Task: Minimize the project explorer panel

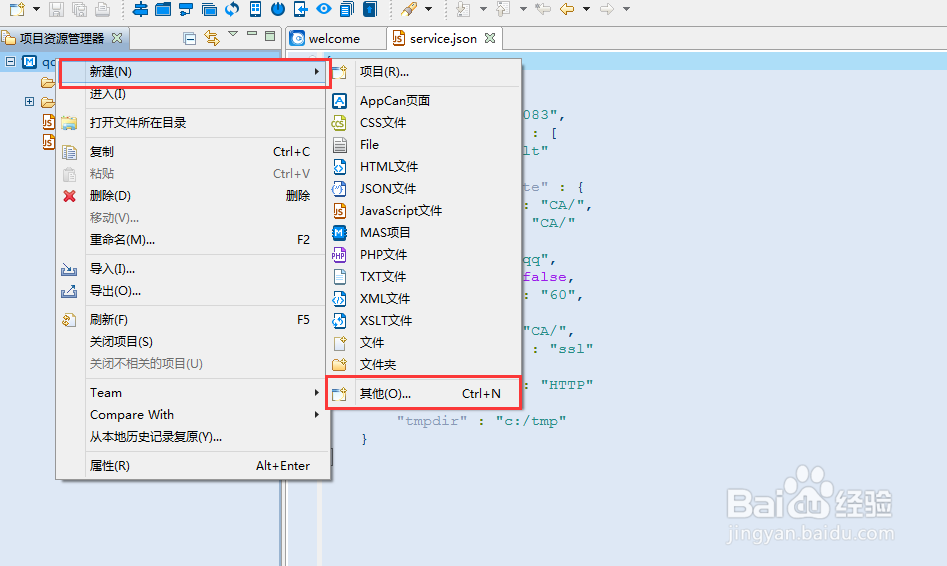Action: [252, 34]
